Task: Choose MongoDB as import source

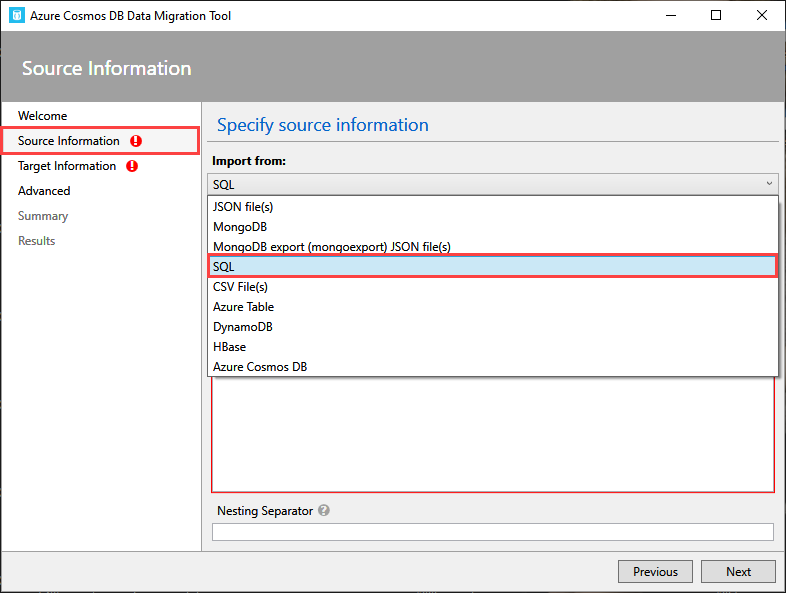Action: pyautogui.click(x=240, y=227)
